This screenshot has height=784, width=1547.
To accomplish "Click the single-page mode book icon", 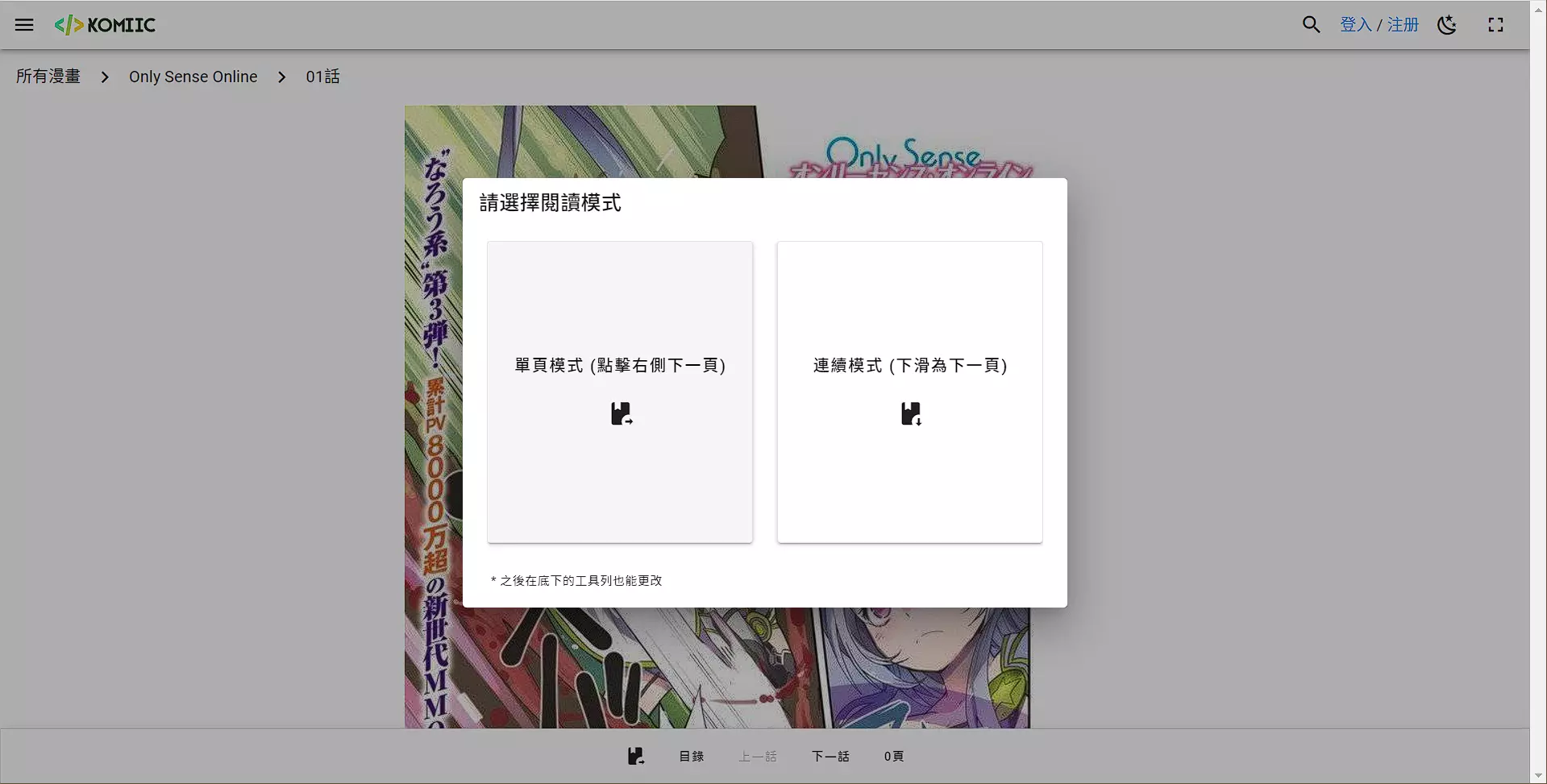I will [x=621, y=414].
